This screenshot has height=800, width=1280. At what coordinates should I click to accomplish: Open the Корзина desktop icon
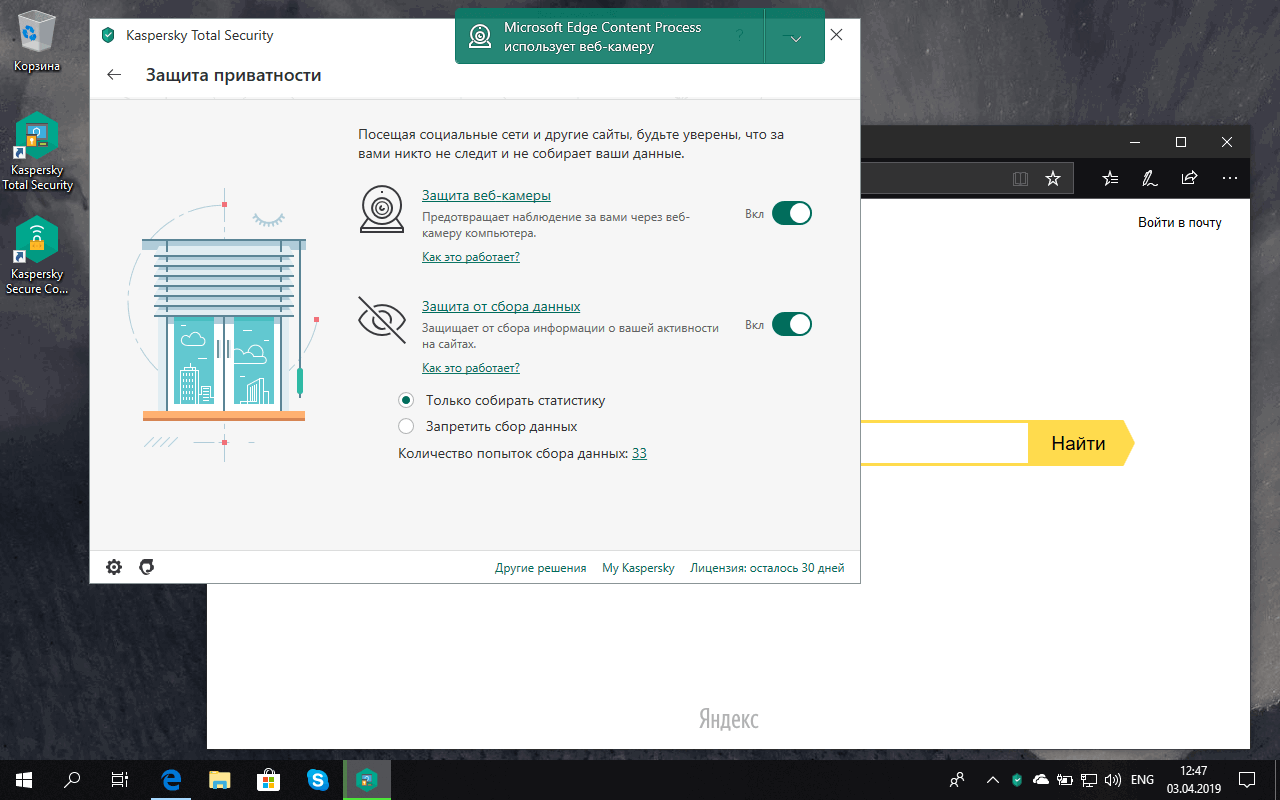click(37, 41)
